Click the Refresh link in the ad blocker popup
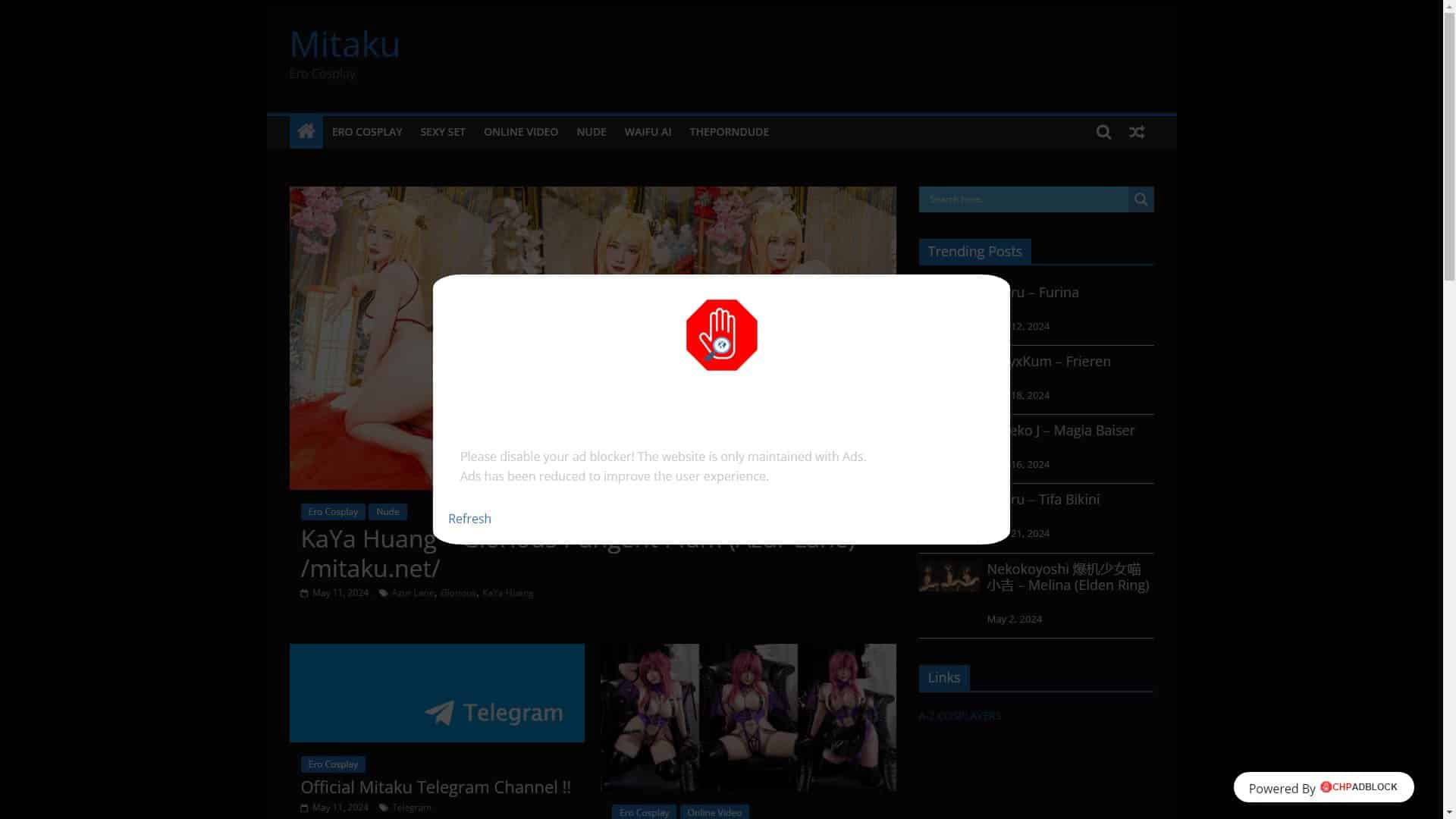1456x819 pixels. 469,518
